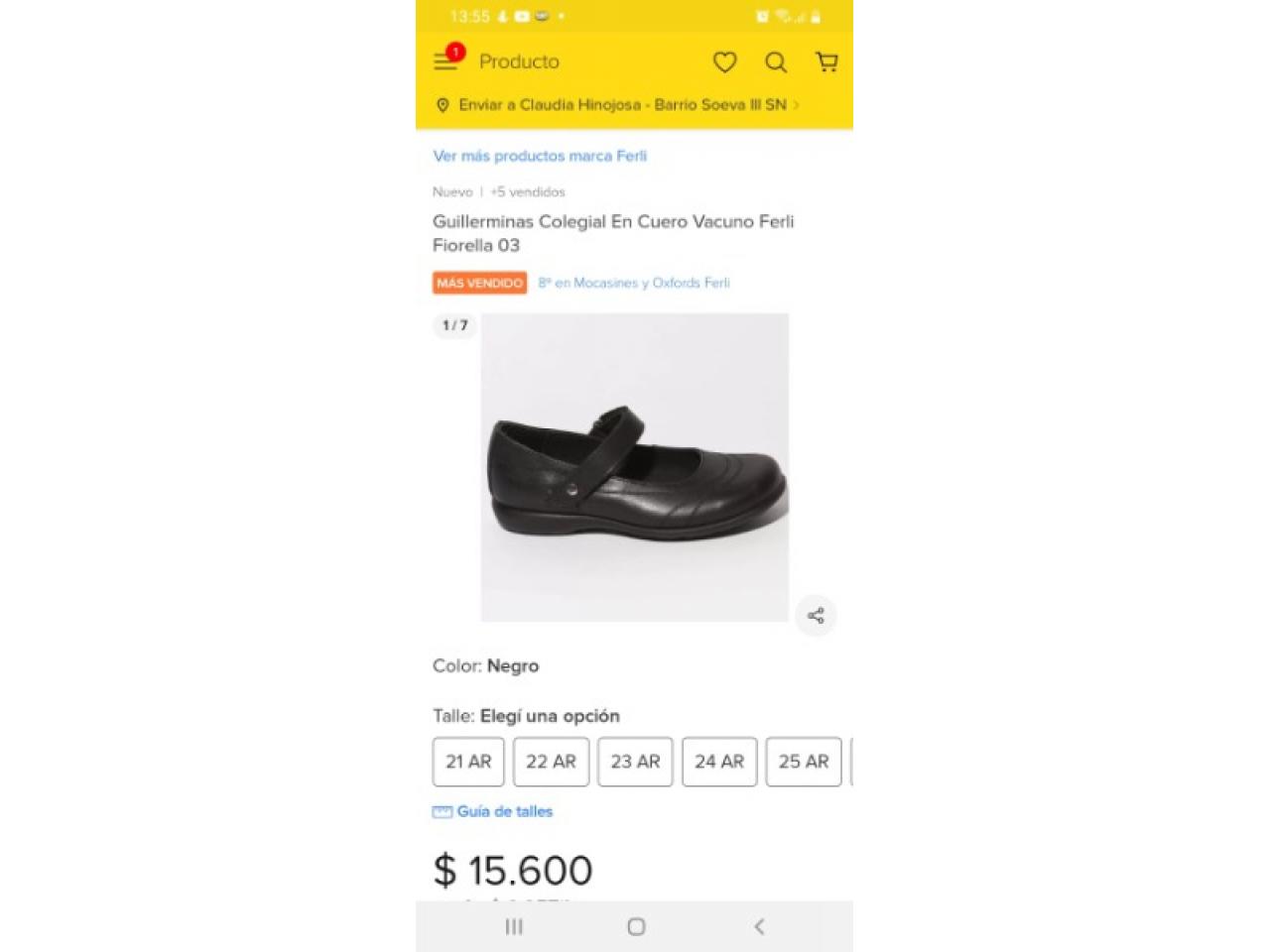Expand delivery address chevron after Barrio Soeva

[796, 105]
